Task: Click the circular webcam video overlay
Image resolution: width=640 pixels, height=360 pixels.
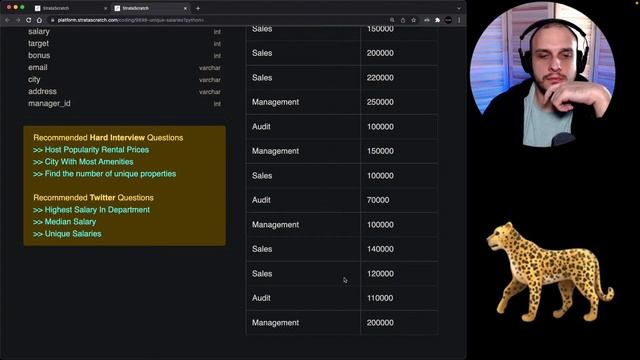Action: click(543, 74)
